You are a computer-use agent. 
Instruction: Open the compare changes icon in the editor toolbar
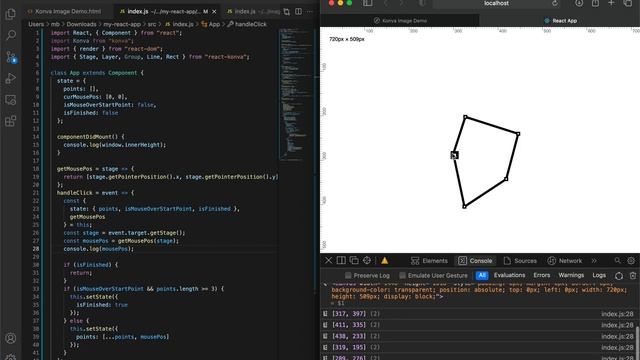point(287,11)
